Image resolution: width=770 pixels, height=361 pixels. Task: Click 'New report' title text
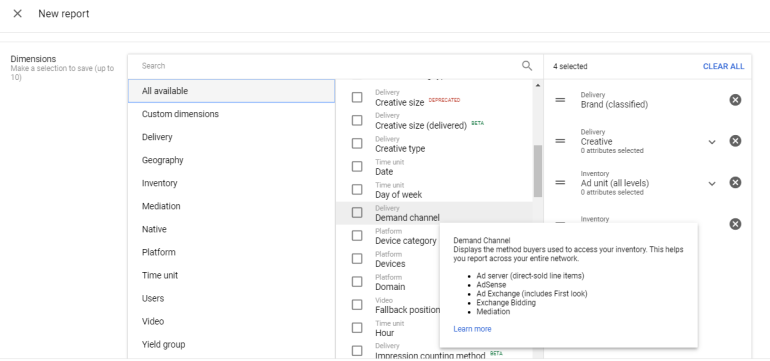point(64,14)
